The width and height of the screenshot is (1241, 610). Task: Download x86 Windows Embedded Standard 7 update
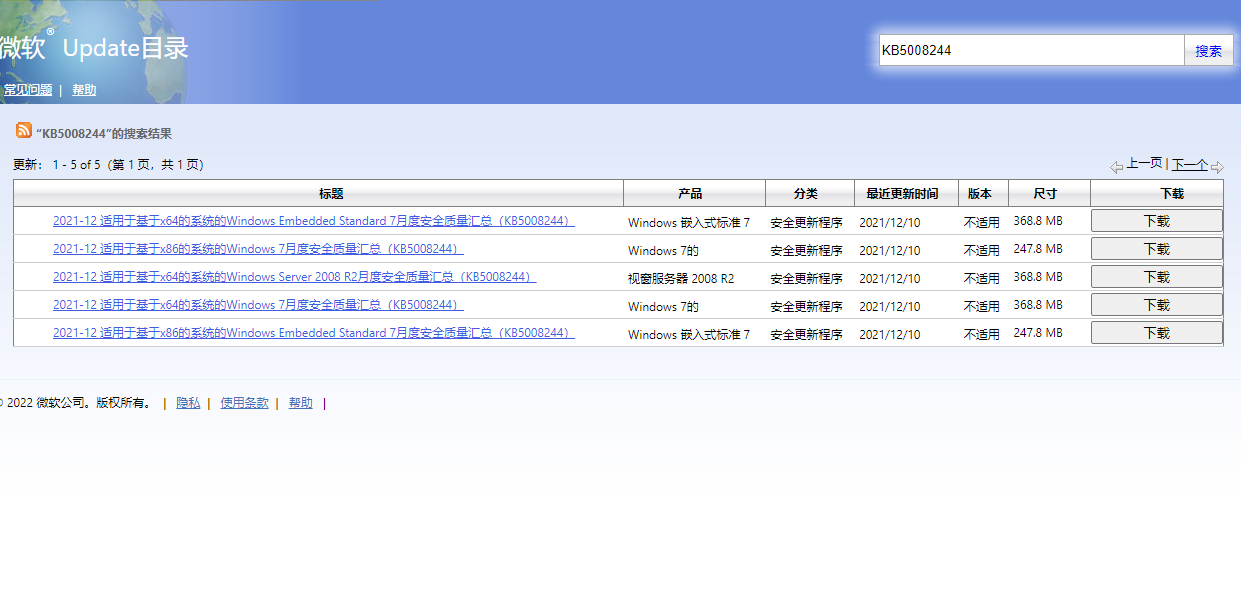[1157, 333]
